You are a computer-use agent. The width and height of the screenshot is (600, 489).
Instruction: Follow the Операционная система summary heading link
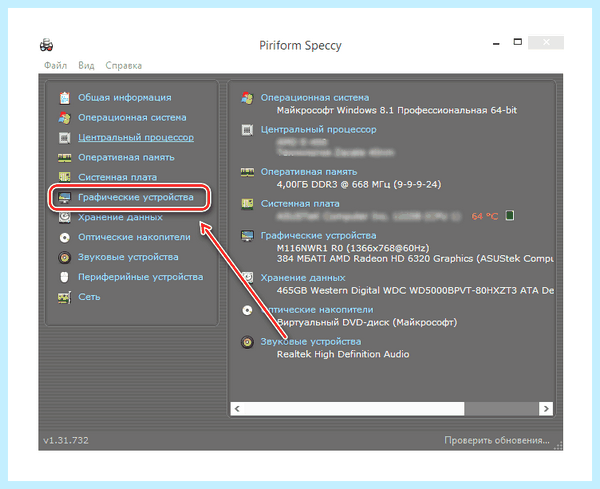(315, 98)
